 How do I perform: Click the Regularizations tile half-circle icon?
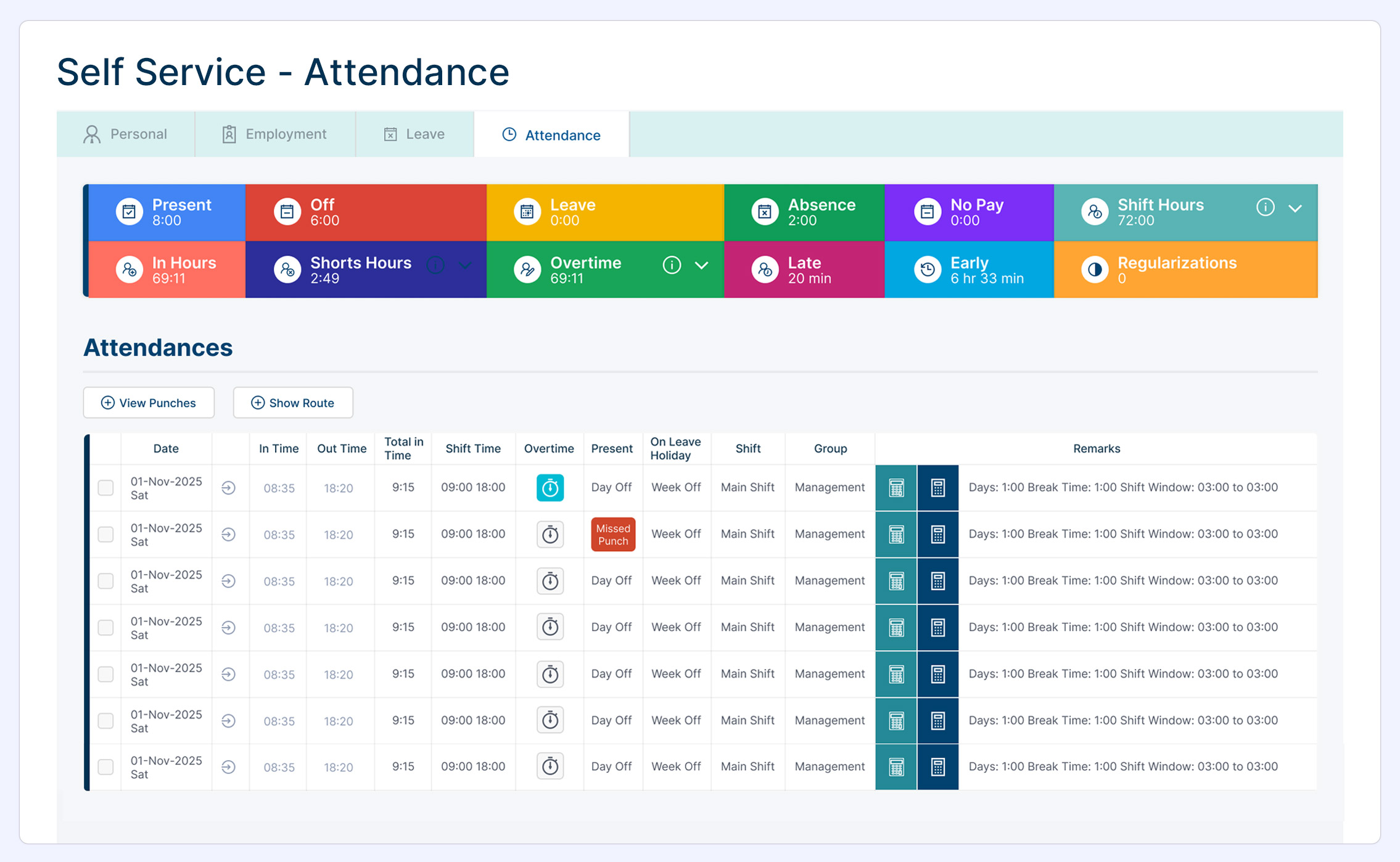(x=1095, y=269)
